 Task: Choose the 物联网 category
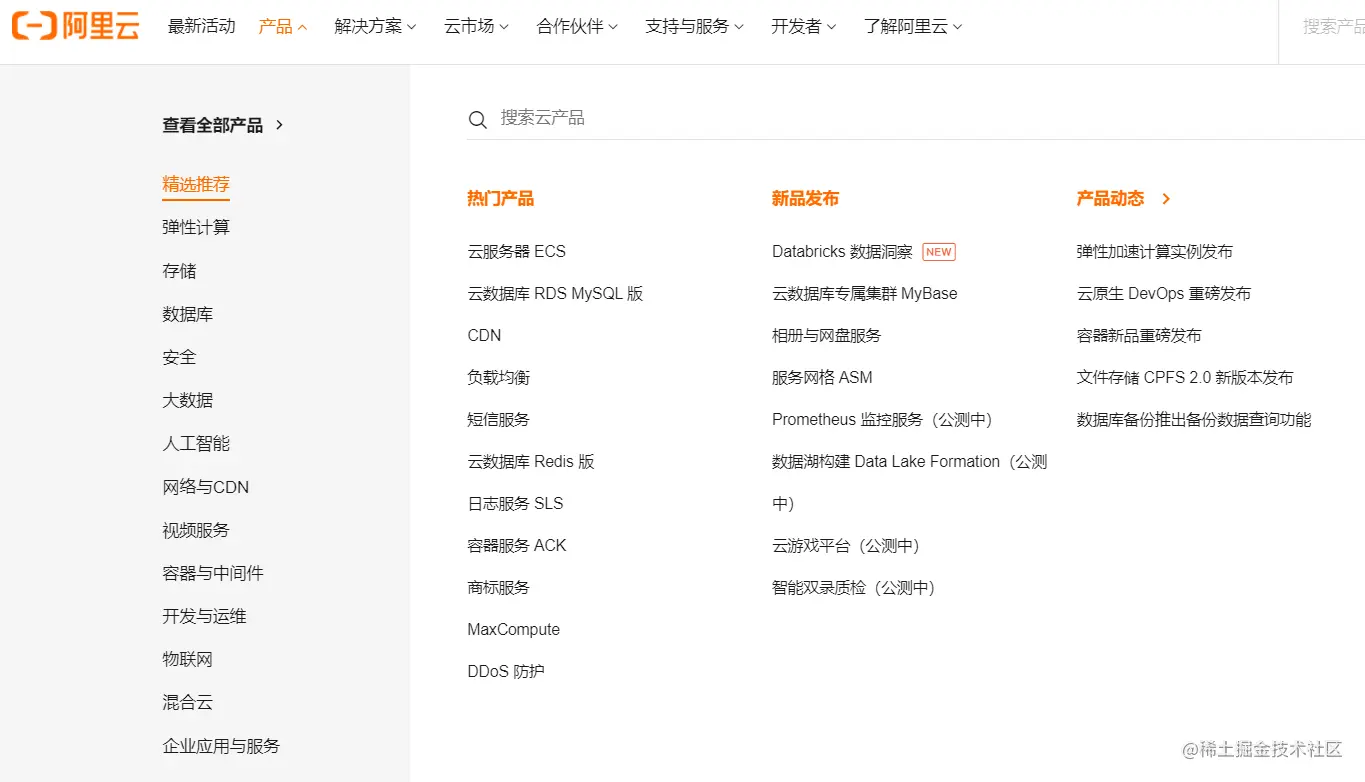click(x=188, y=659)
